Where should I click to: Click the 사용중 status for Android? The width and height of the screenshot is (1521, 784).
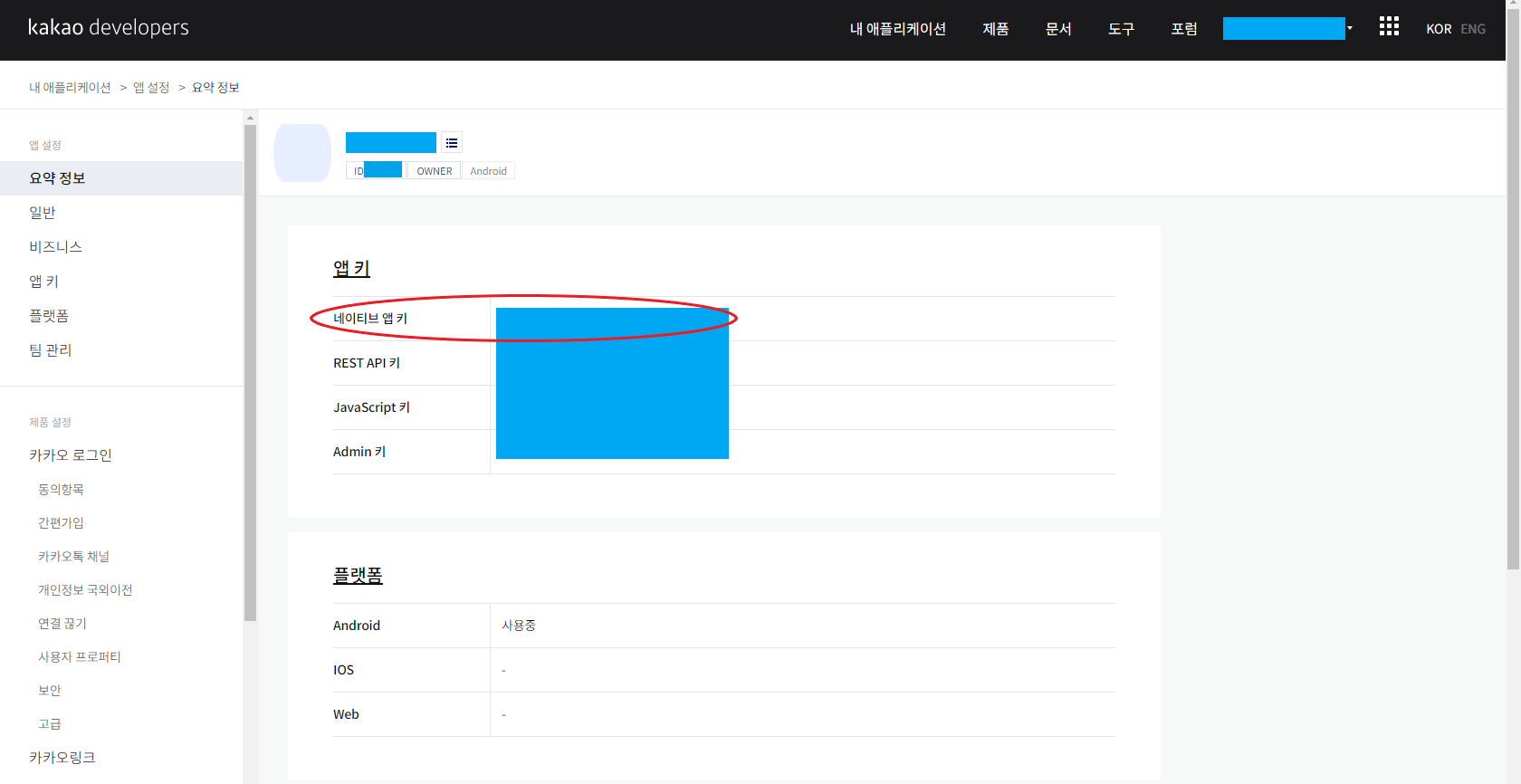[x=519, y=626]
